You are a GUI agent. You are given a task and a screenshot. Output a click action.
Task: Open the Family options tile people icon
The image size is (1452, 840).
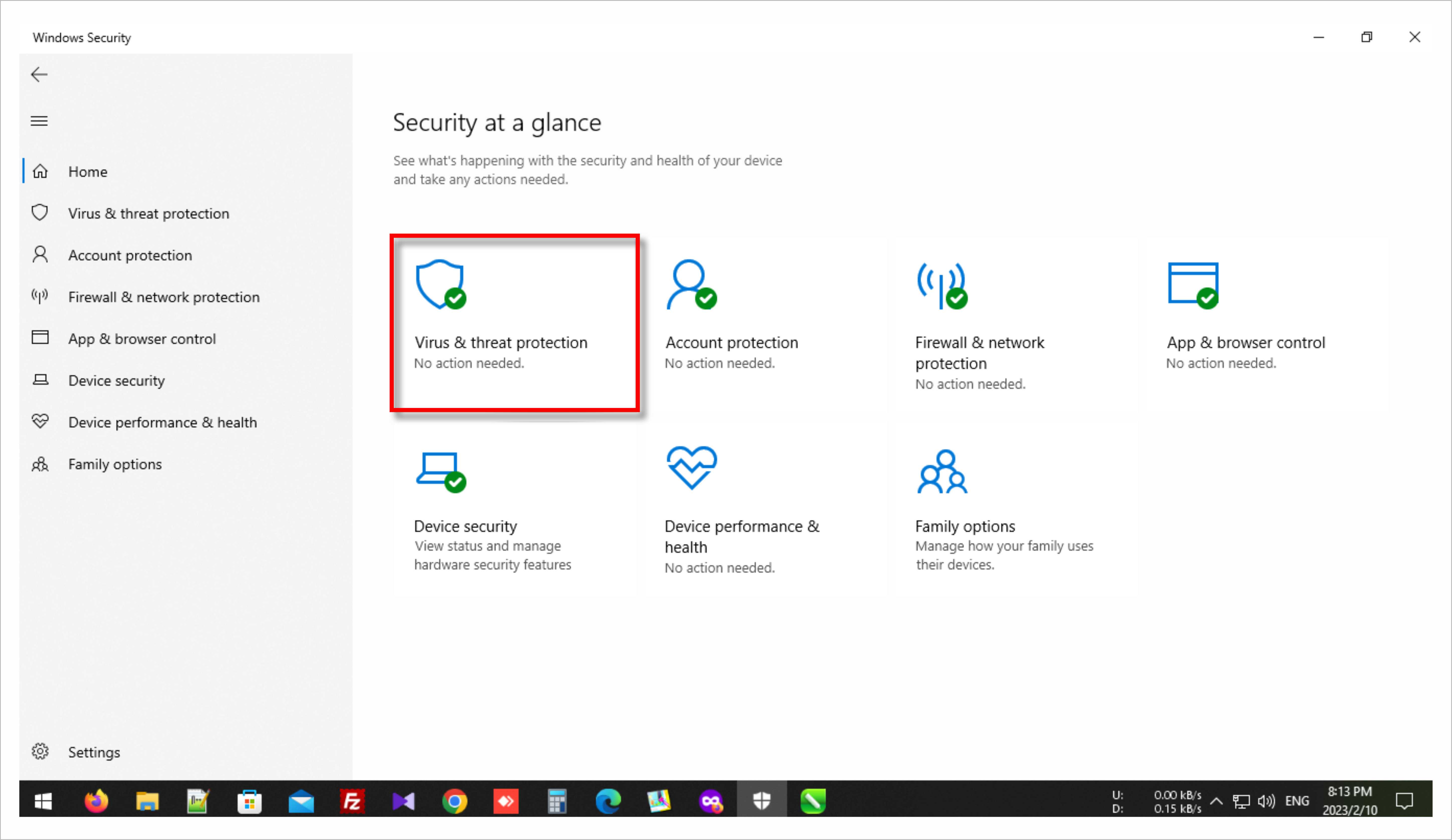pyautogui.click(x=943, y=471)
